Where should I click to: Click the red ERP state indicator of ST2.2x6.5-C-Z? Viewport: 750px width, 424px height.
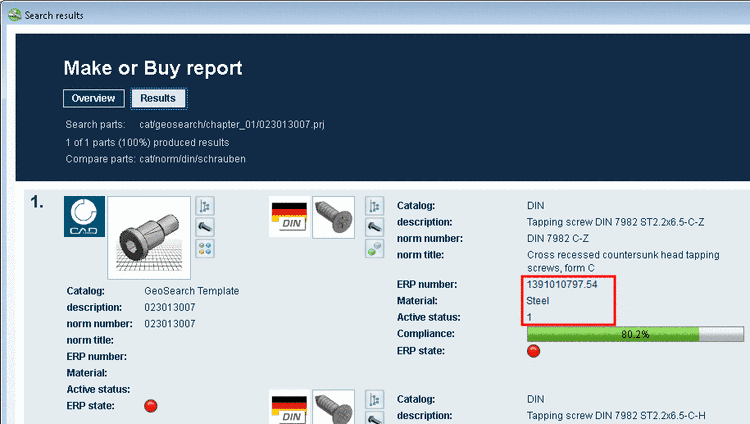point(533,351)
